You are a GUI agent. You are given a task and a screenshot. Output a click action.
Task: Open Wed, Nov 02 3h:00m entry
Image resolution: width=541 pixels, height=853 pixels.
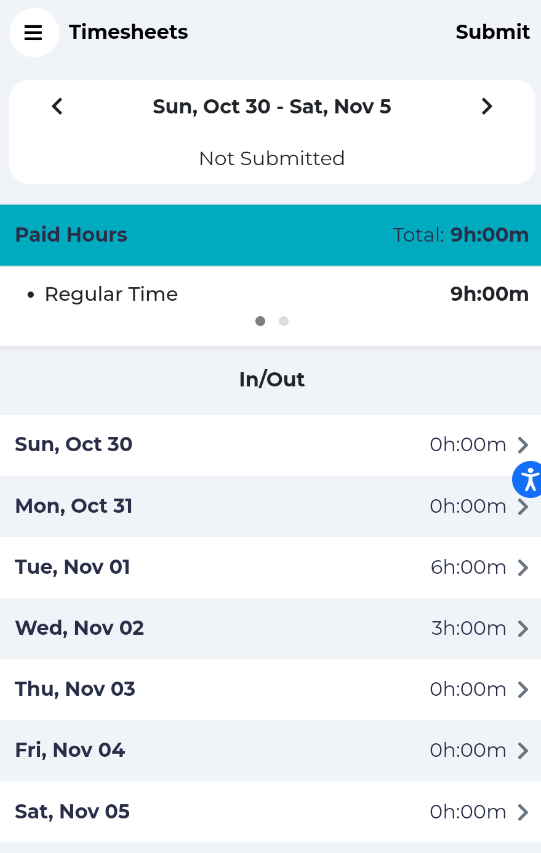click(270, 628)
